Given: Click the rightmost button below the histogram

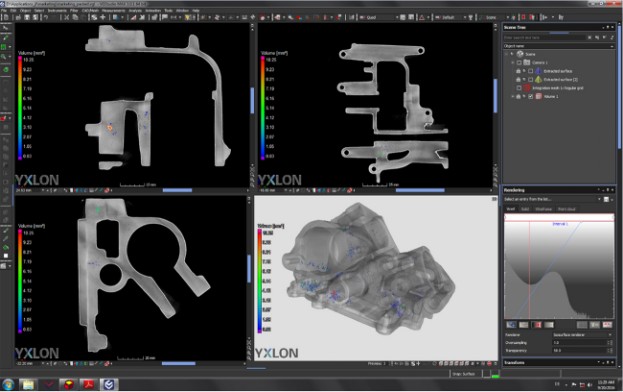Looking at the screenshot, I should [x=607, y=325].
